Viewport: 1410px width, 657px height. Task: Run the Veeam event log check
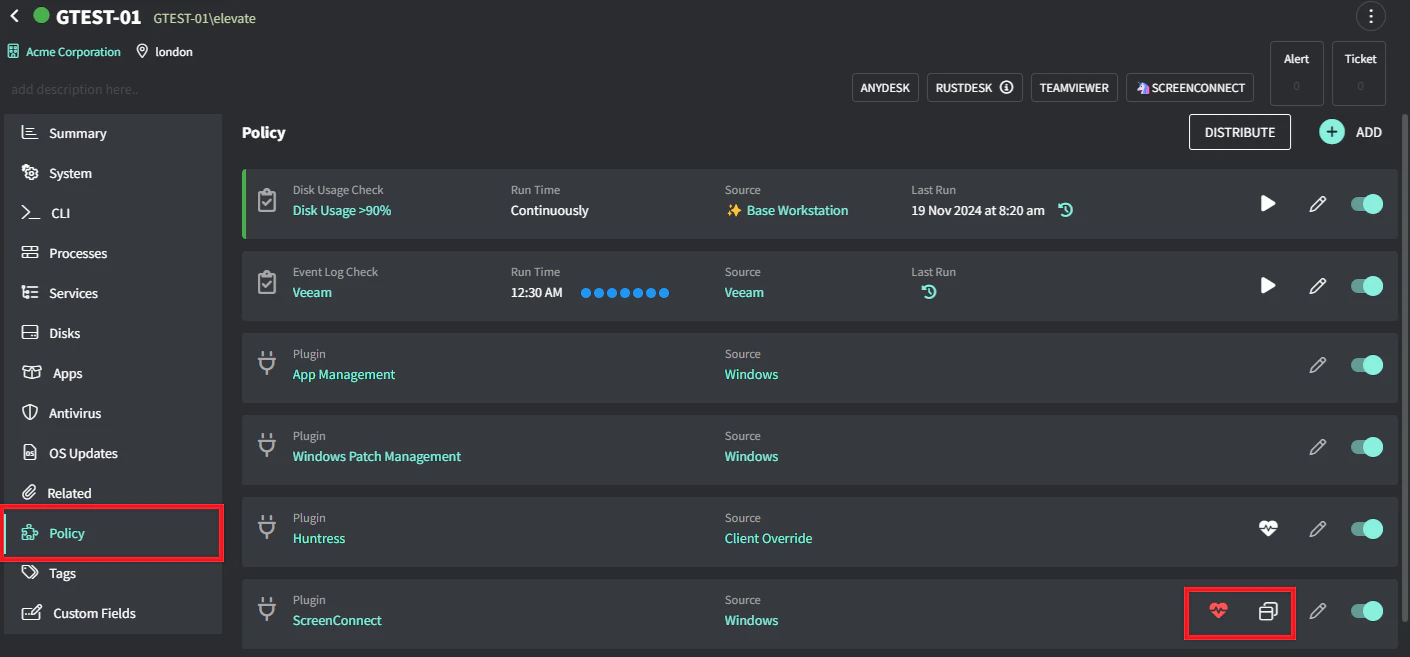pyautogui.click(x=1268, y=285)
